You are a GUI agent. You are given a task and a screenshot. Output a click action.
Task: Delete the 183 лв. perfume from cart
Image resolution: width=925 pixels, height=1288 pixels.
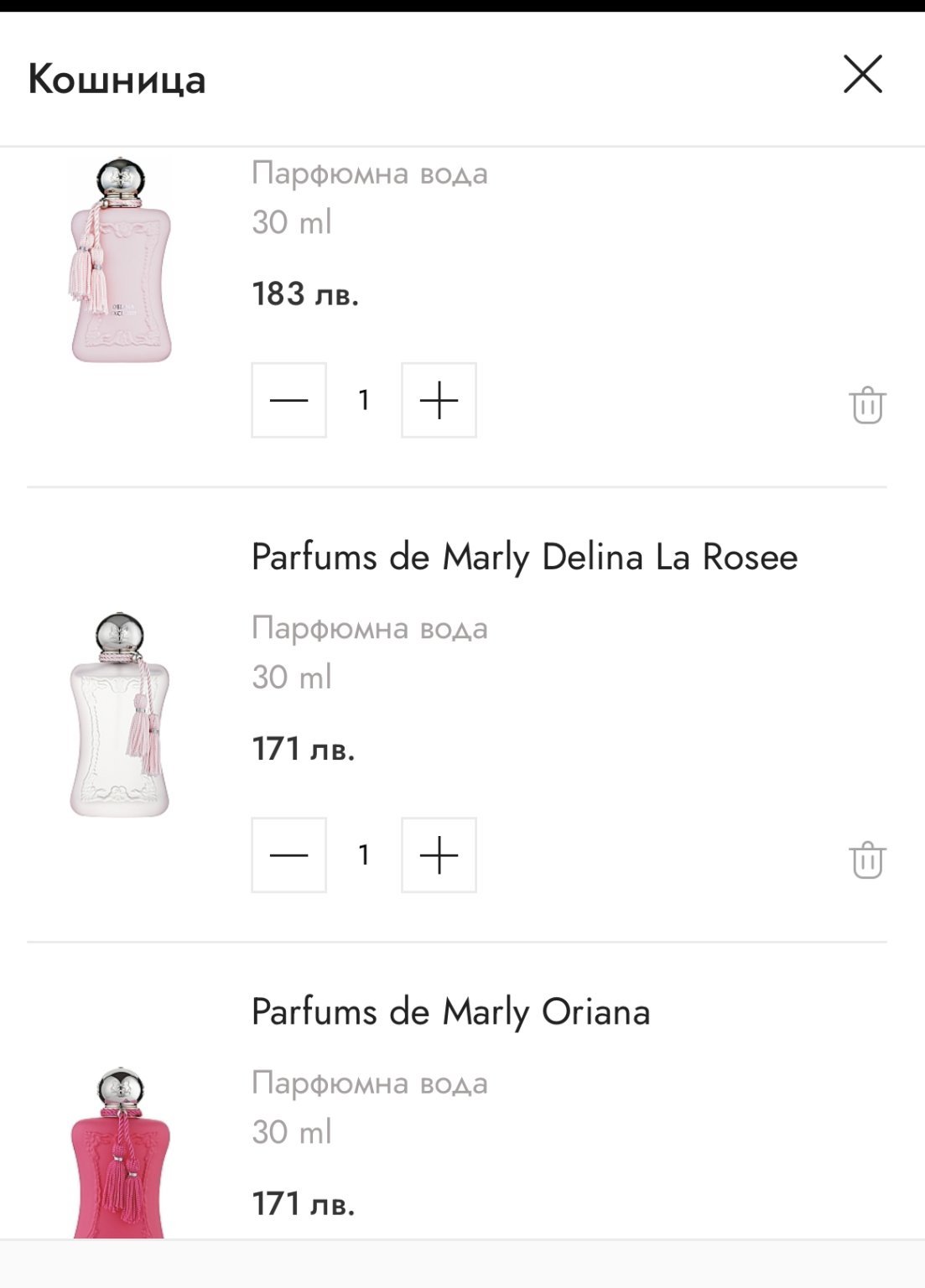tap(867, 405)
